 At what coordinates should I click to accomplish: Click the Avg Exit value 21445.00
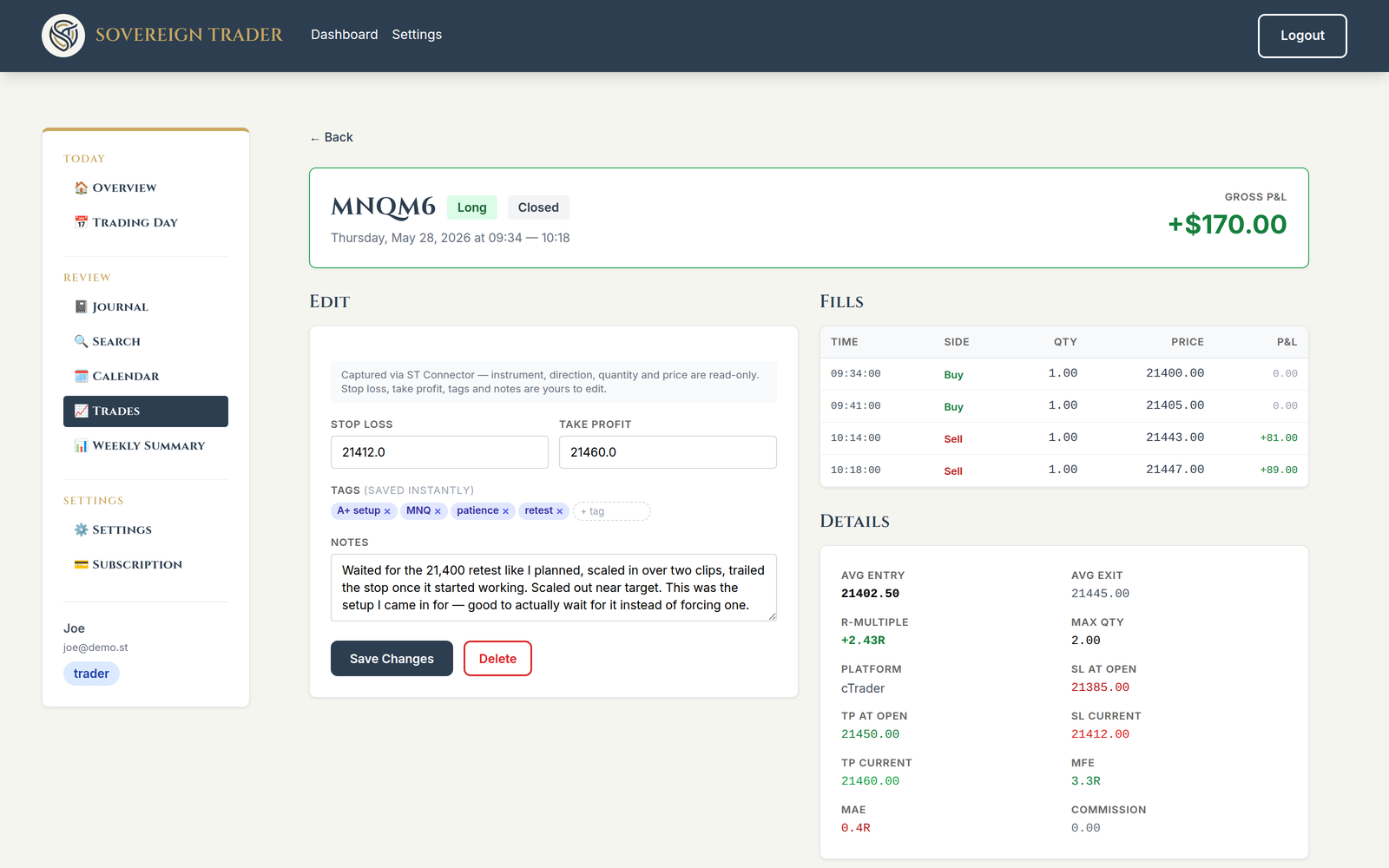click(1100, 594)
